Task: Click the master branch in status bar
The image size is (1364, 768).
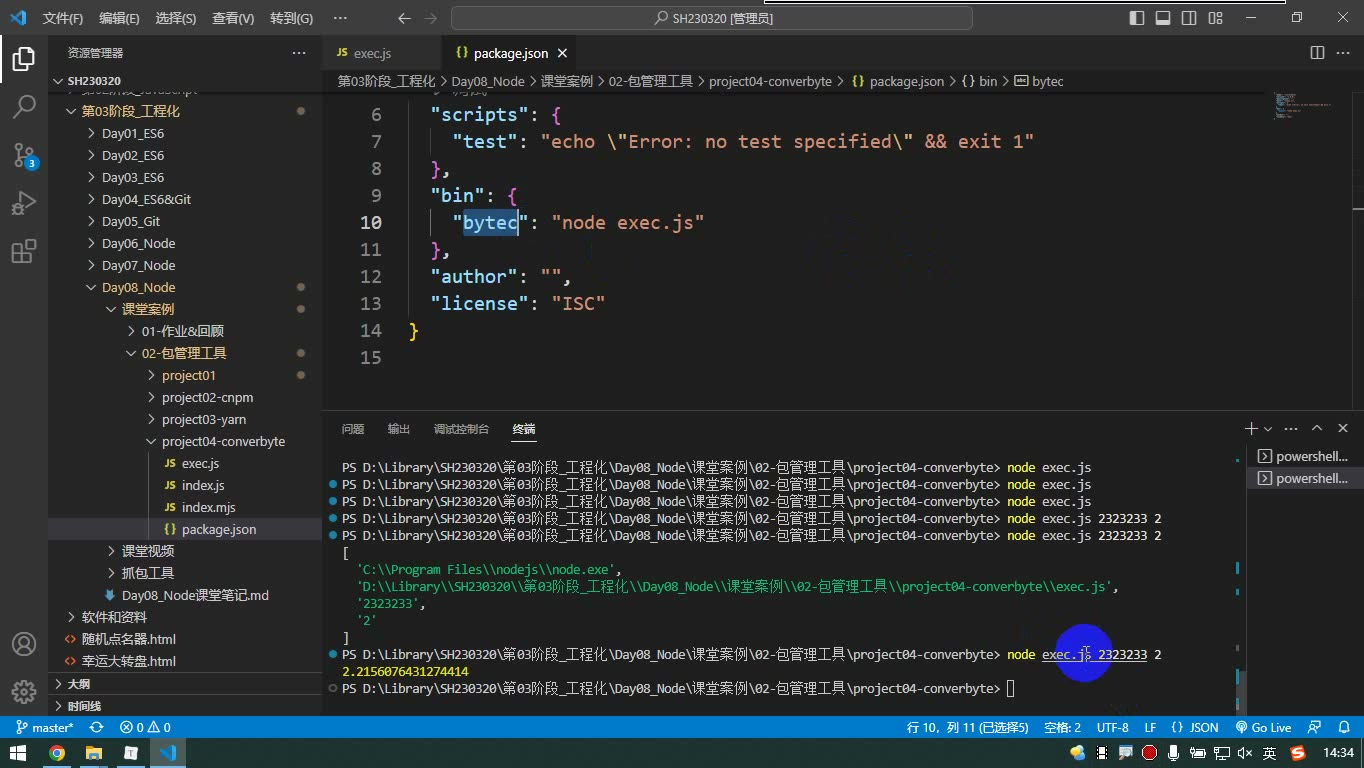Action: [x=43, y=727]
